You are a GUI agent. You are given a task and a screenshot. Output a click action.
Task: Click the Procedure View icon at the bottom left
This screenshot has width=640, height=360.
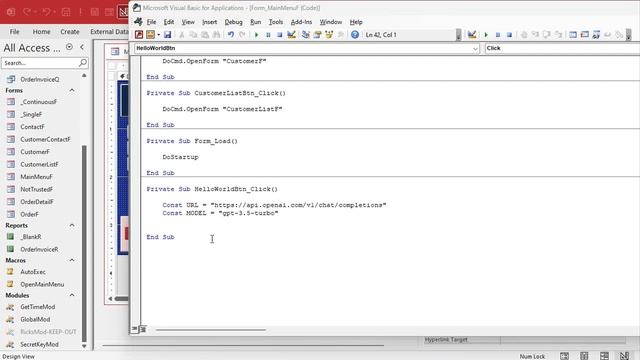click(135, 329)
